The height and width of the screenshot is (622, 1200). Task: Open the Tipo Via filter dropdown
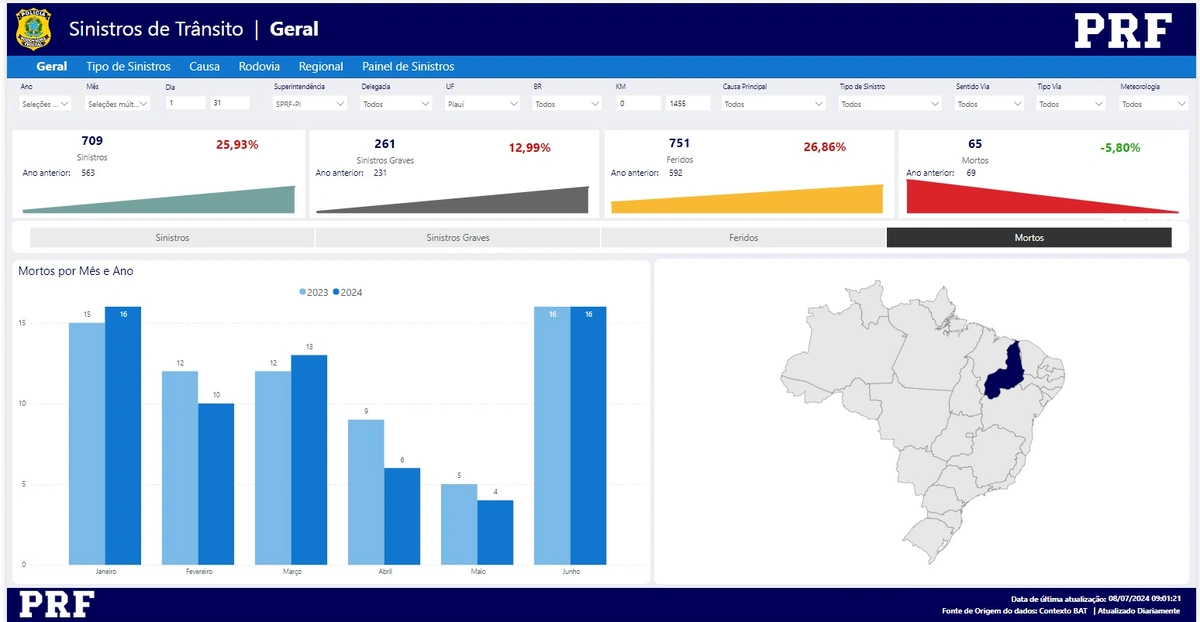[1072, 103]
